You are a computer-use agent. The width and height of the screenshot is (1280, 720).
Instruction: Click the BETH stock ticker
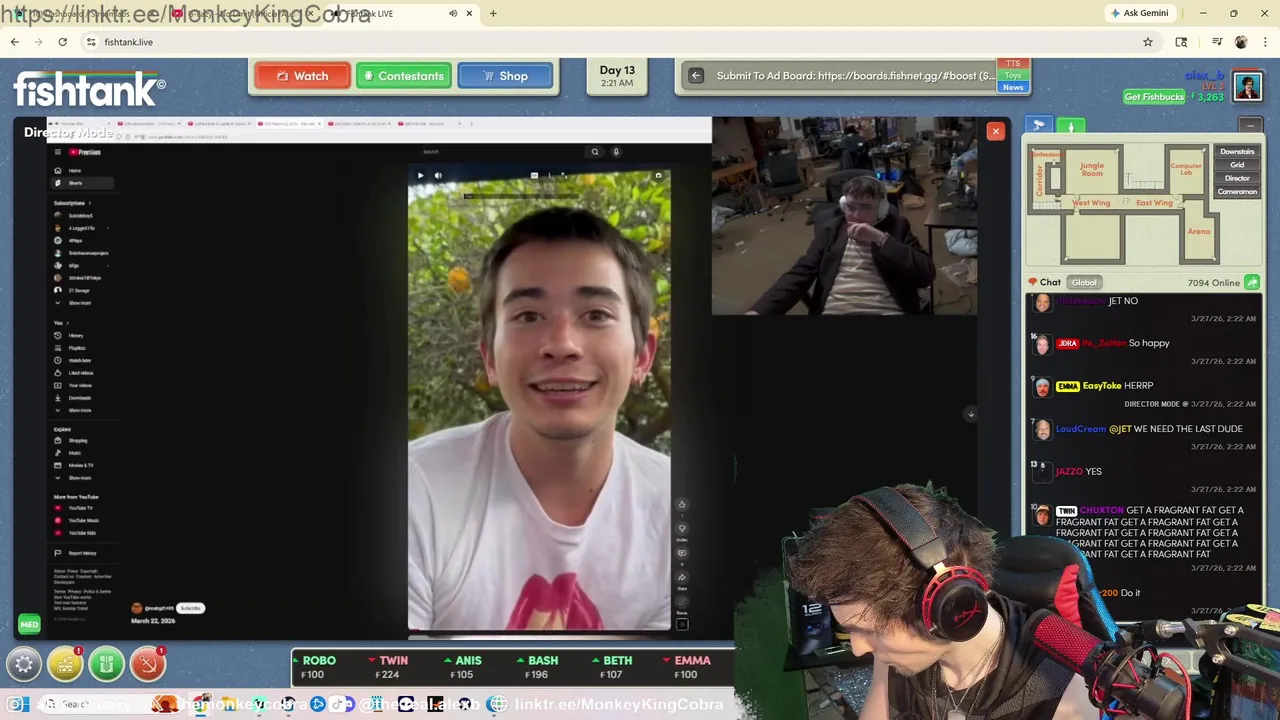click(x=613, y=667)
